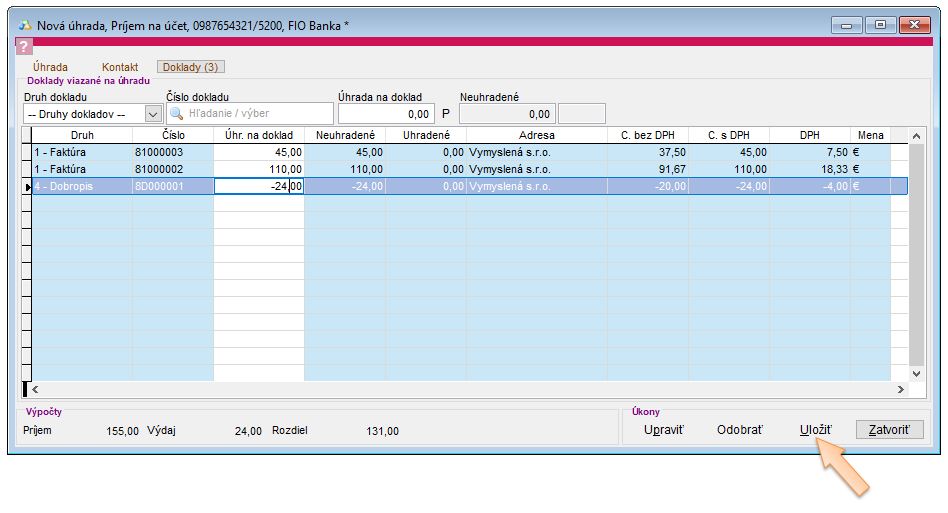Click the app icon in the title bar
The height and width of the screenshot is (513, 948).
[x=25, y=25]
